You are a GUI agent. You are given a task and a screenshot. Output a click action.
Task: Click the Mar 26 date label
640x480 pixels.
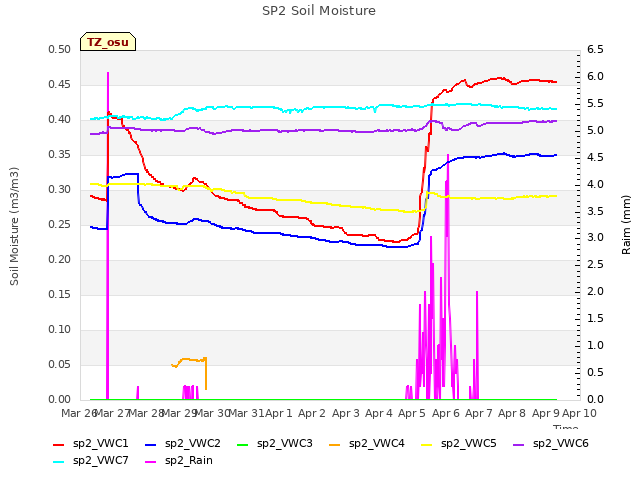pos(78,413)
